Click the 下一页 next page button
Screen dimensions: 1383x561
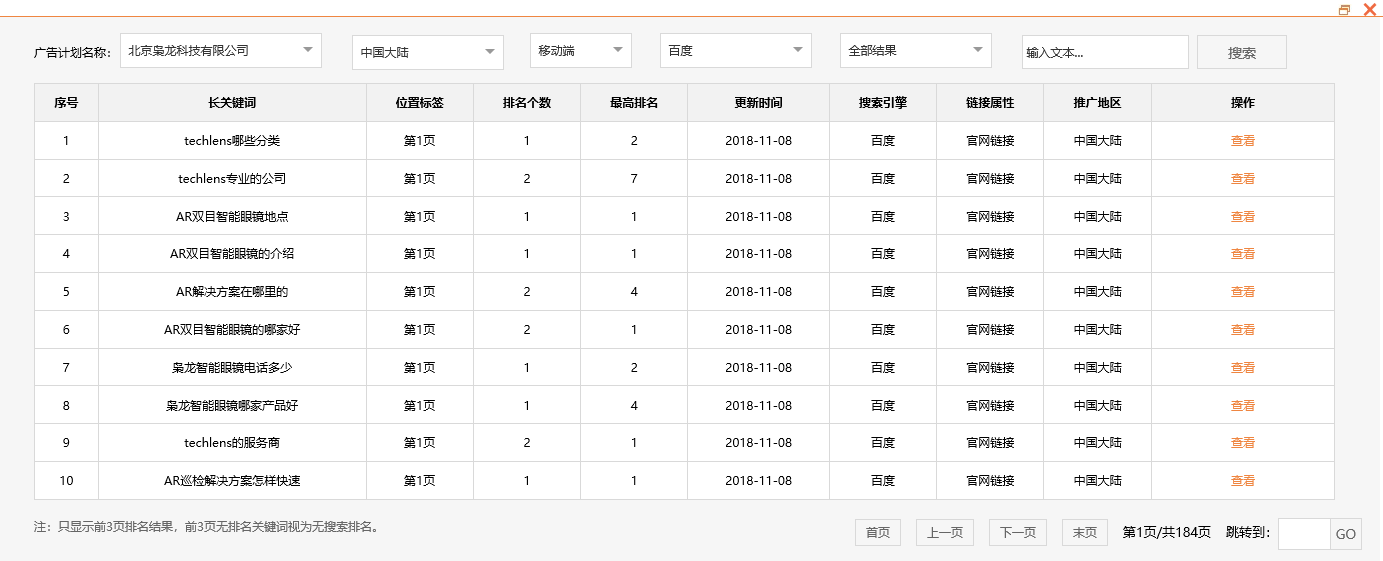[1018, 533]
